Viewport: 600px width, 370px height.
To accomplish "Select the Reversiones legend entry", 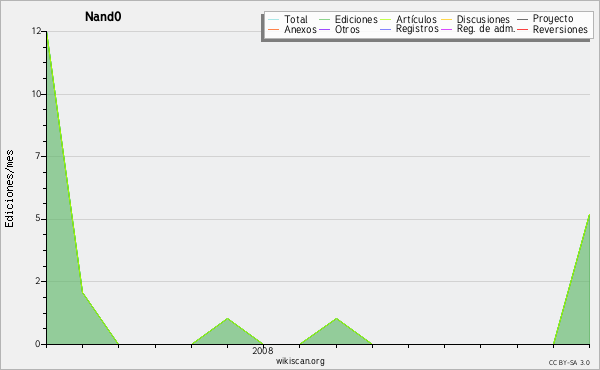I will [552, 29].
